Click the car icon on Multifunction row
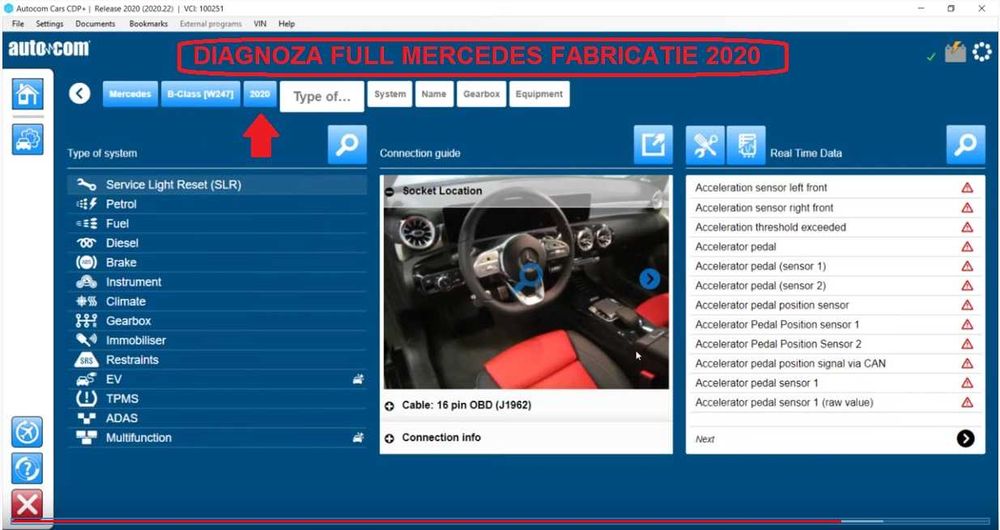This screenshot has height=530, width=1000. [x=358, y=438]
